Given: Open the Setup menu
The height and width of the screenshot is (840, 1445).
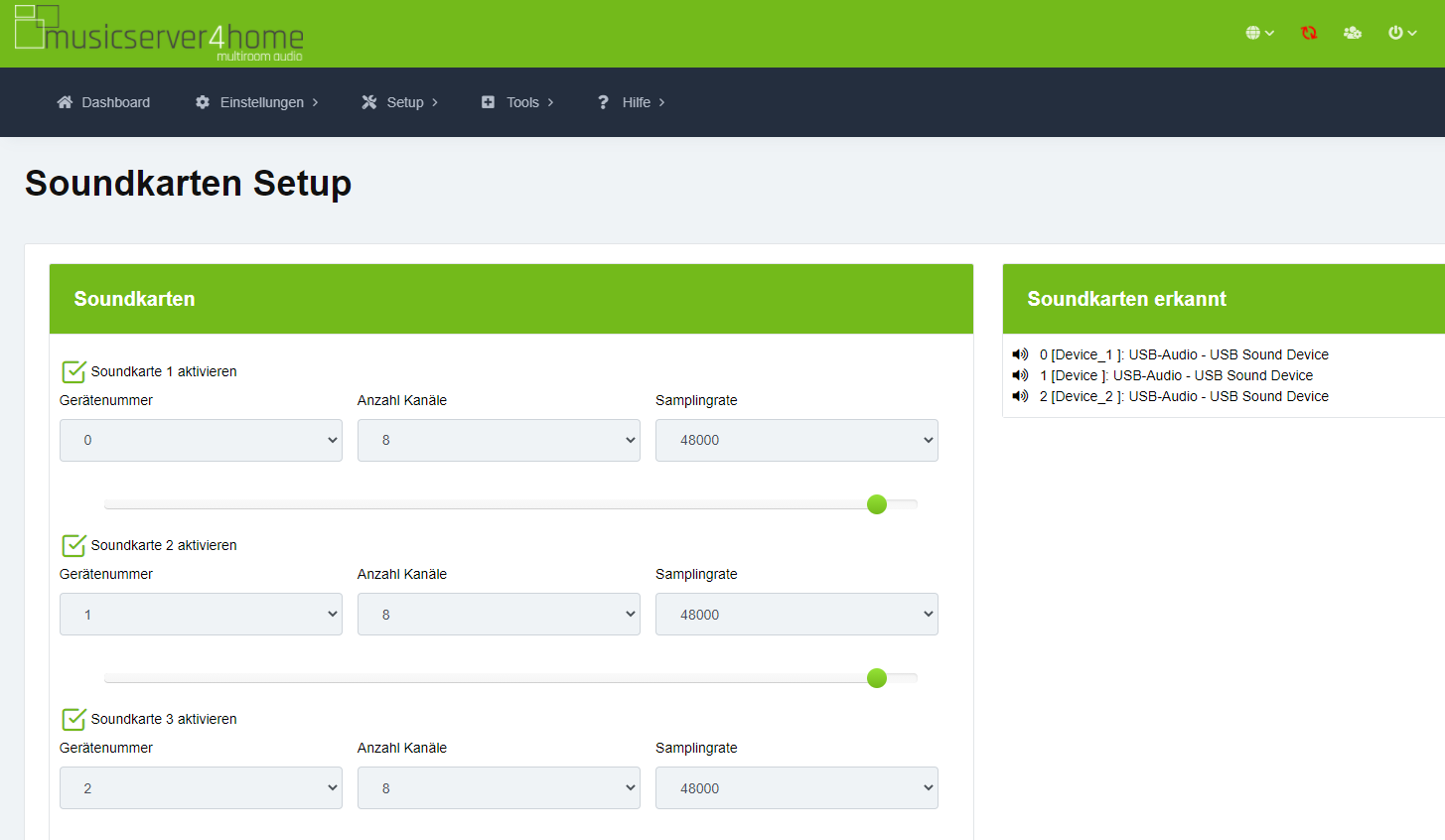Looking at the screenshot, I should 400,102.
